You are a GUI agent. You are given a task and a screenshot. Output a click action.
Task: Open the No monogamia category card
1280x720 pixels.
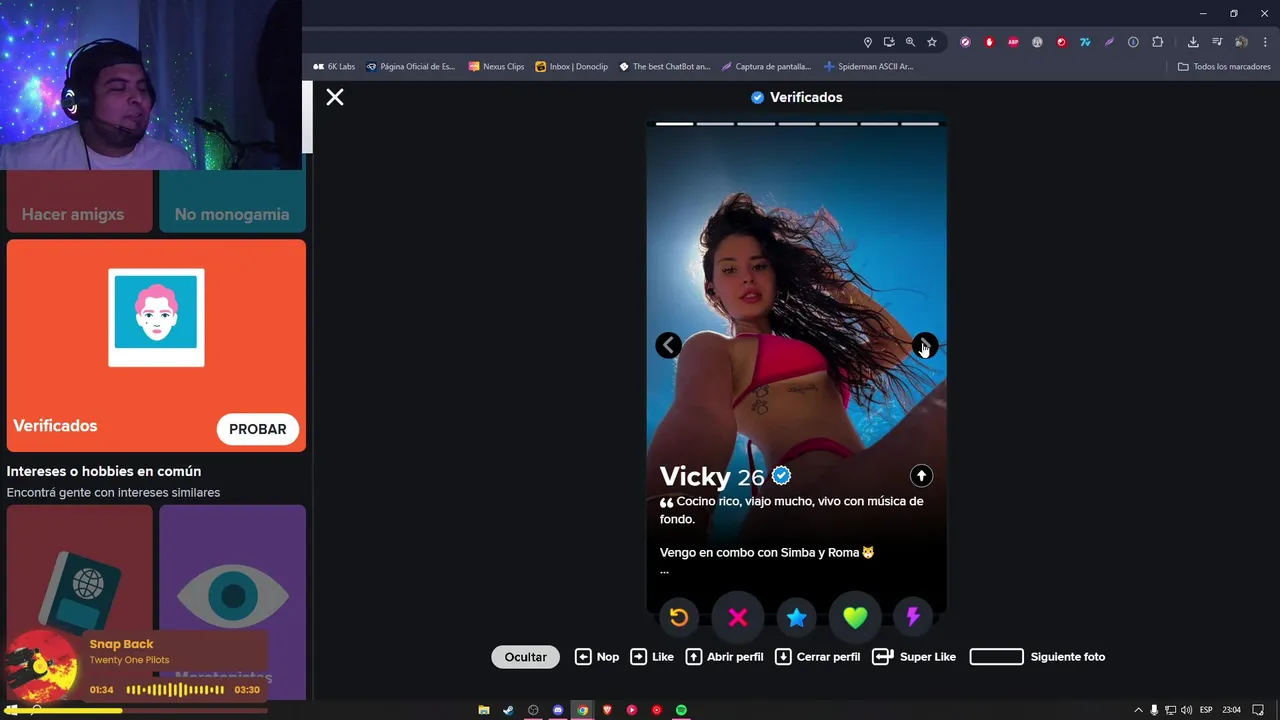(232, 200)
